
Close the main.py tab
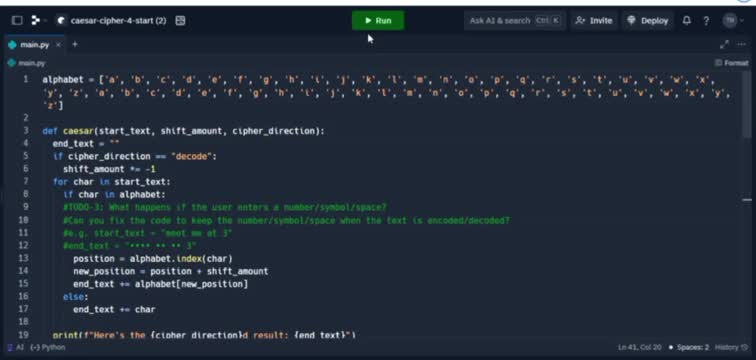58,45
